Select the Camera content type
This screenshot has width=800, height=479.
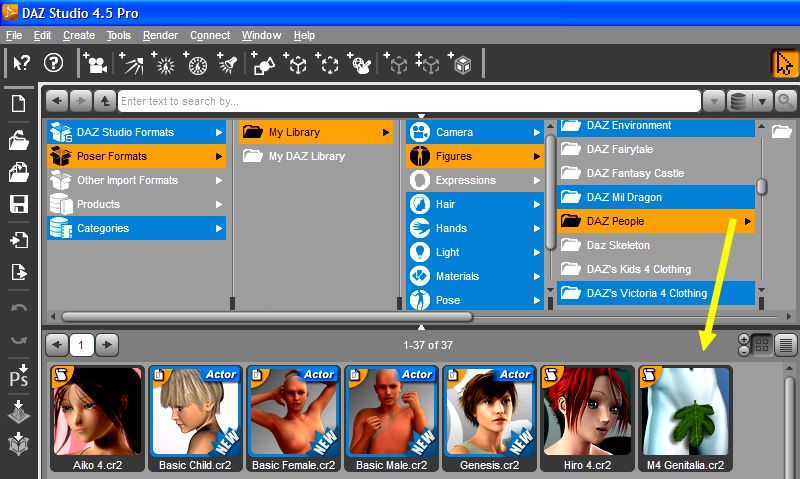[475, 132]
